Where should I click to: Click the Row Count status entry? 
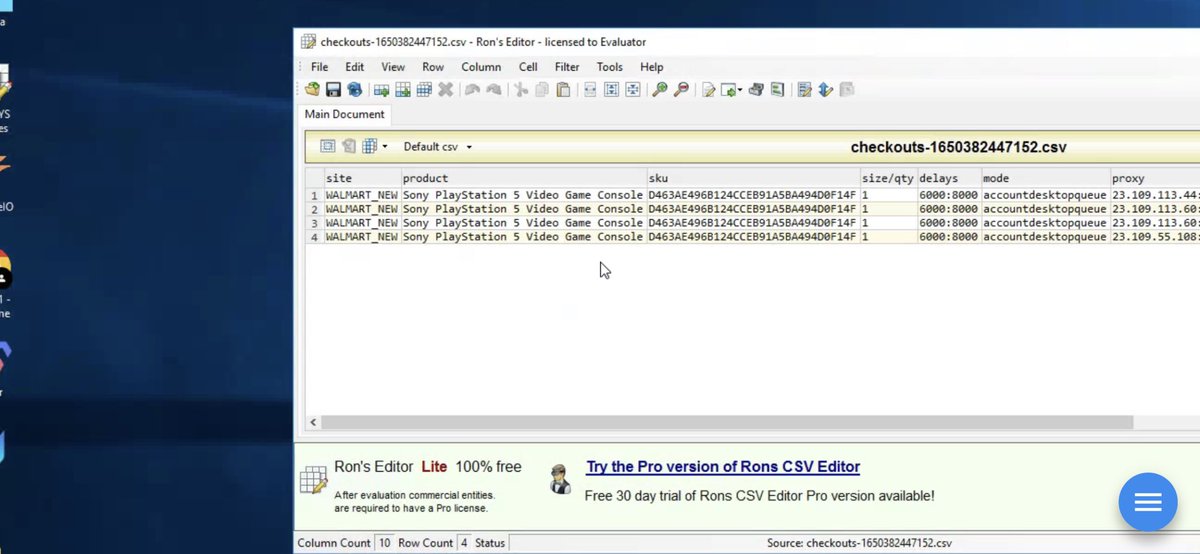(434, 543)
